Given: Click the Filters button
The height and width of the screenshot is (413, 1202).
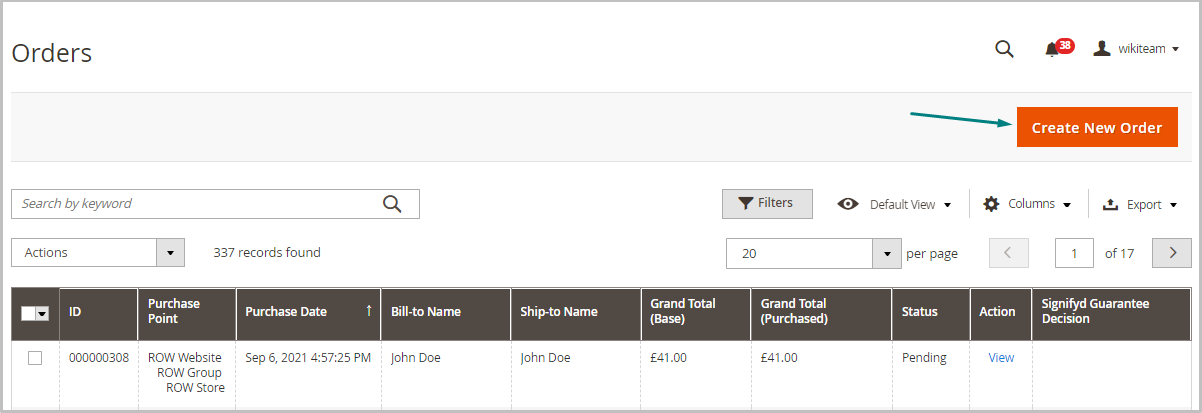Looking at the screenshot, I should click(x=766, y=203).
